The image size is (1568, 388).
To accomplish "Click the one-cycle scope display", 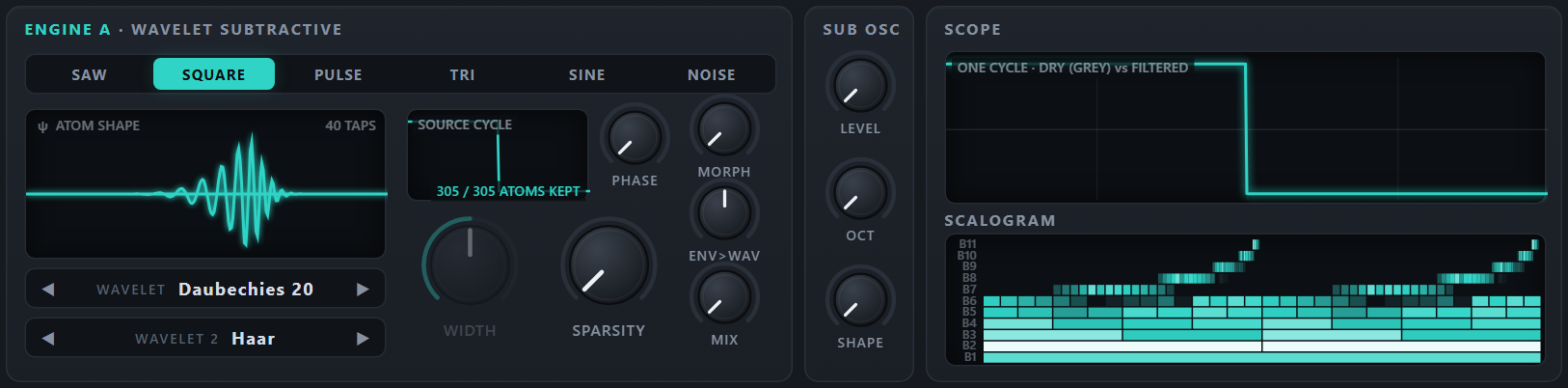I will 1246,127.
